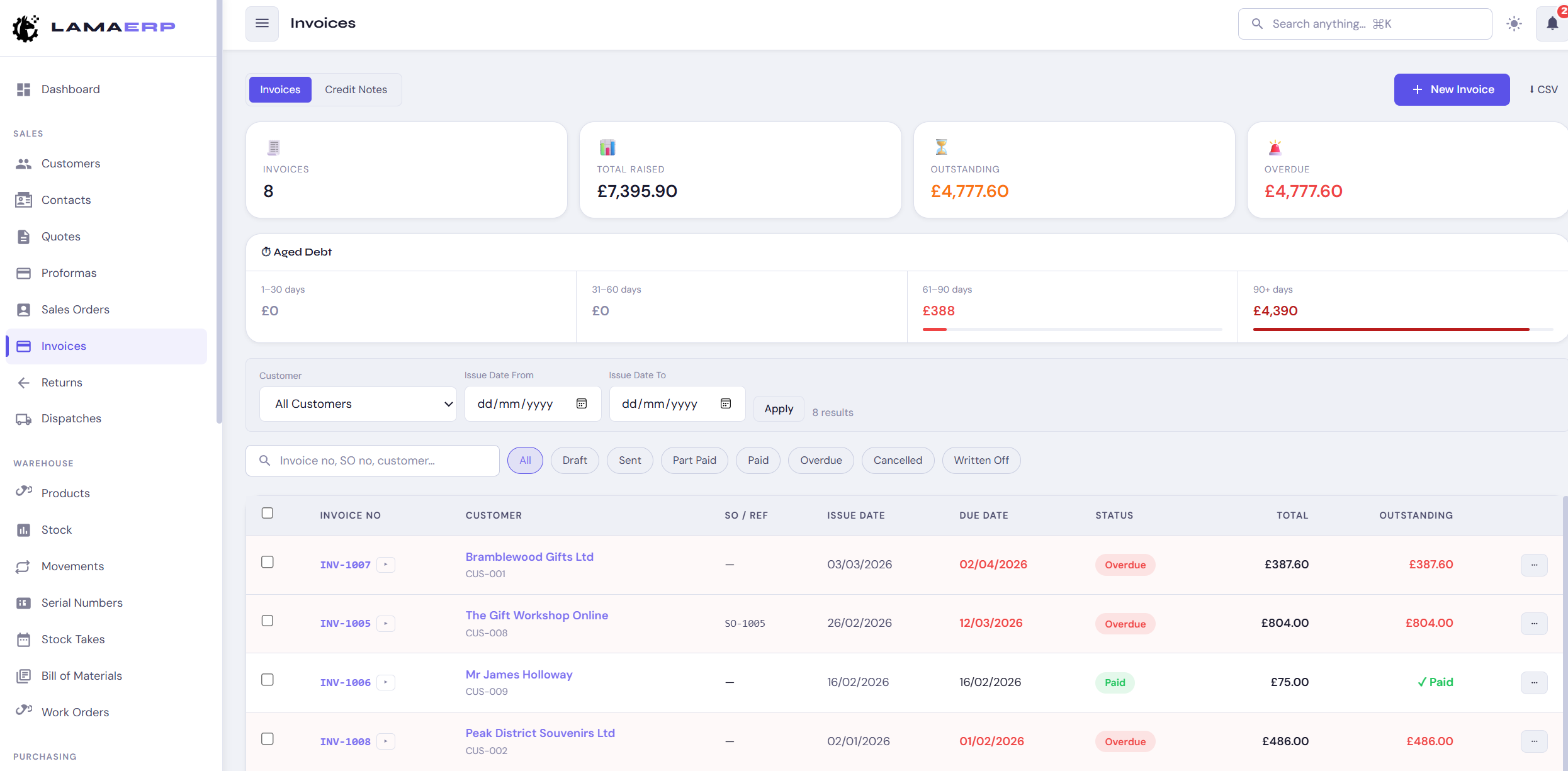1568x771 pixels.
Task: Apply the date filters
Action: point(779,408)
